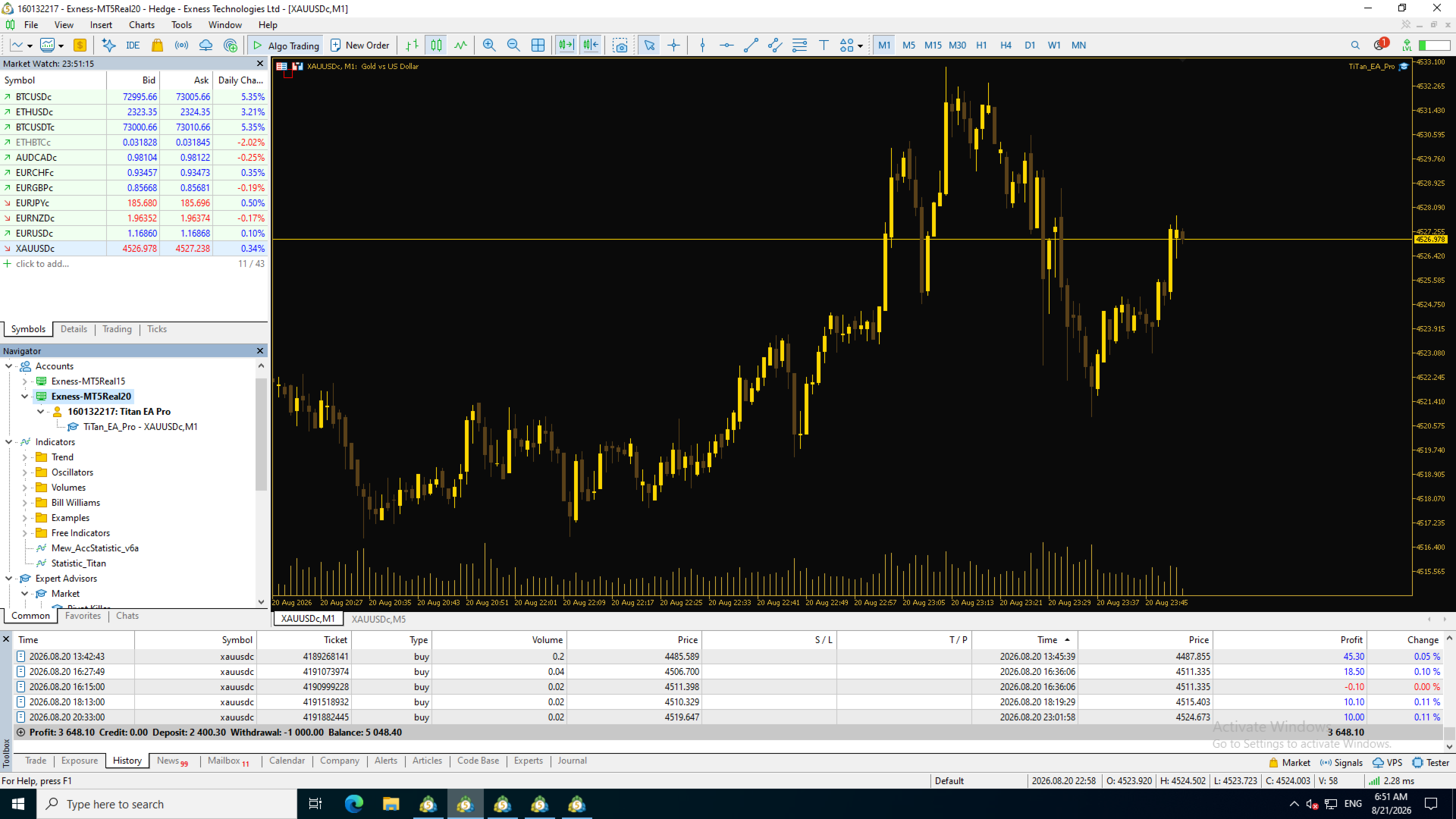
Task: Zoom out on the chart
Action: 513,45
